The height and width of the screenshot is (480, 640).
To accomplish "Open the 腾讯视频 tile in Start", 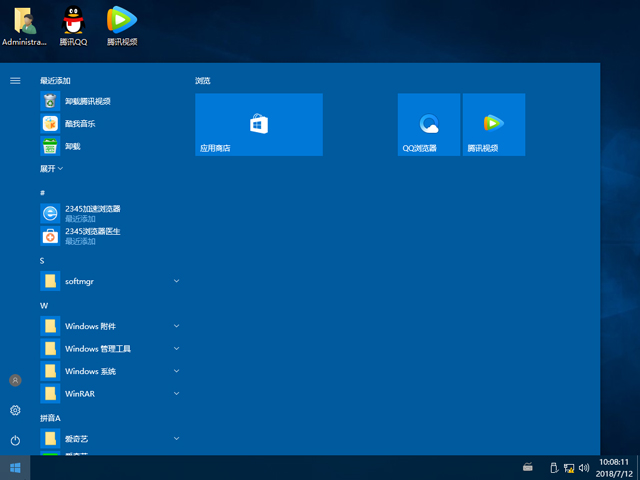I will 493,125.
